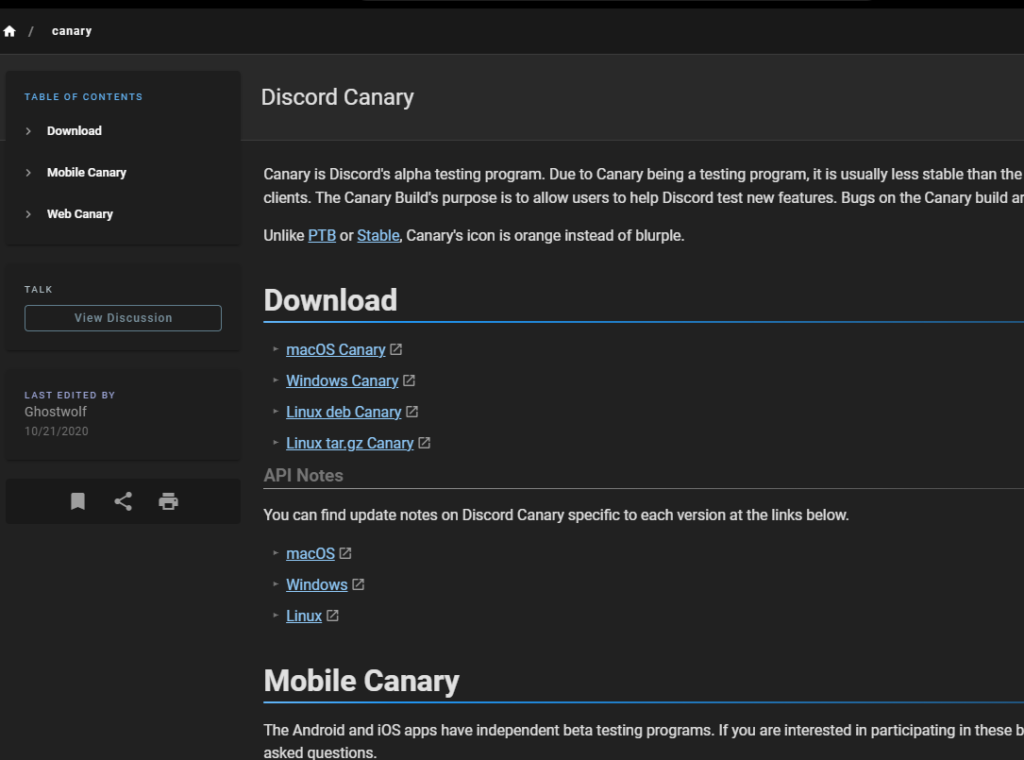Click external link icon beside Linux deb Canary

(x=412, y=412)
